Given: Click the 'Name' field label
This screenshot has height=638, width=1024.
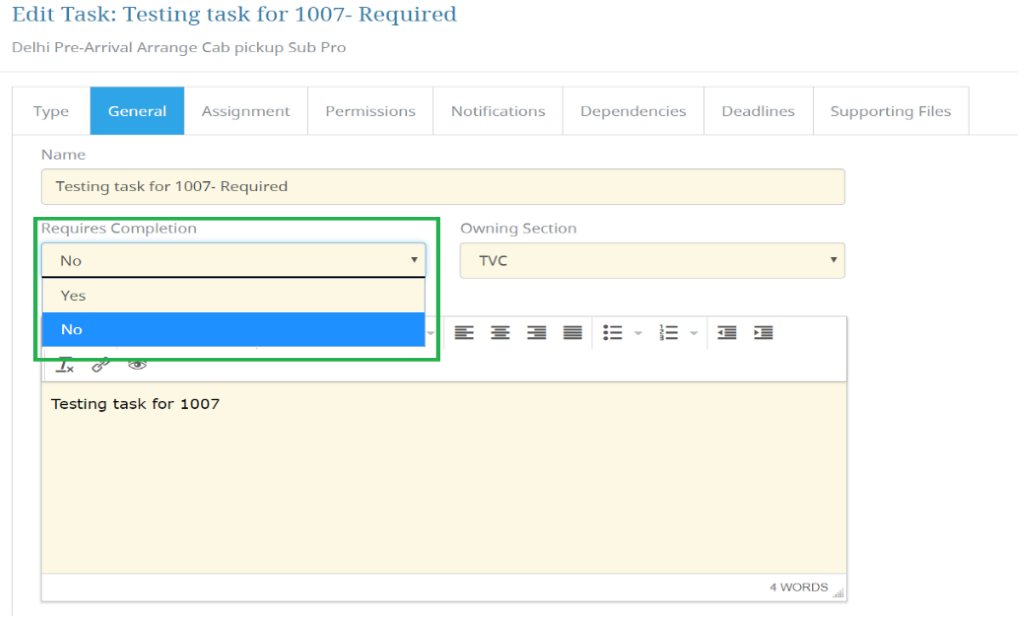Looking at the screenshot, I should tap(63, 155).
